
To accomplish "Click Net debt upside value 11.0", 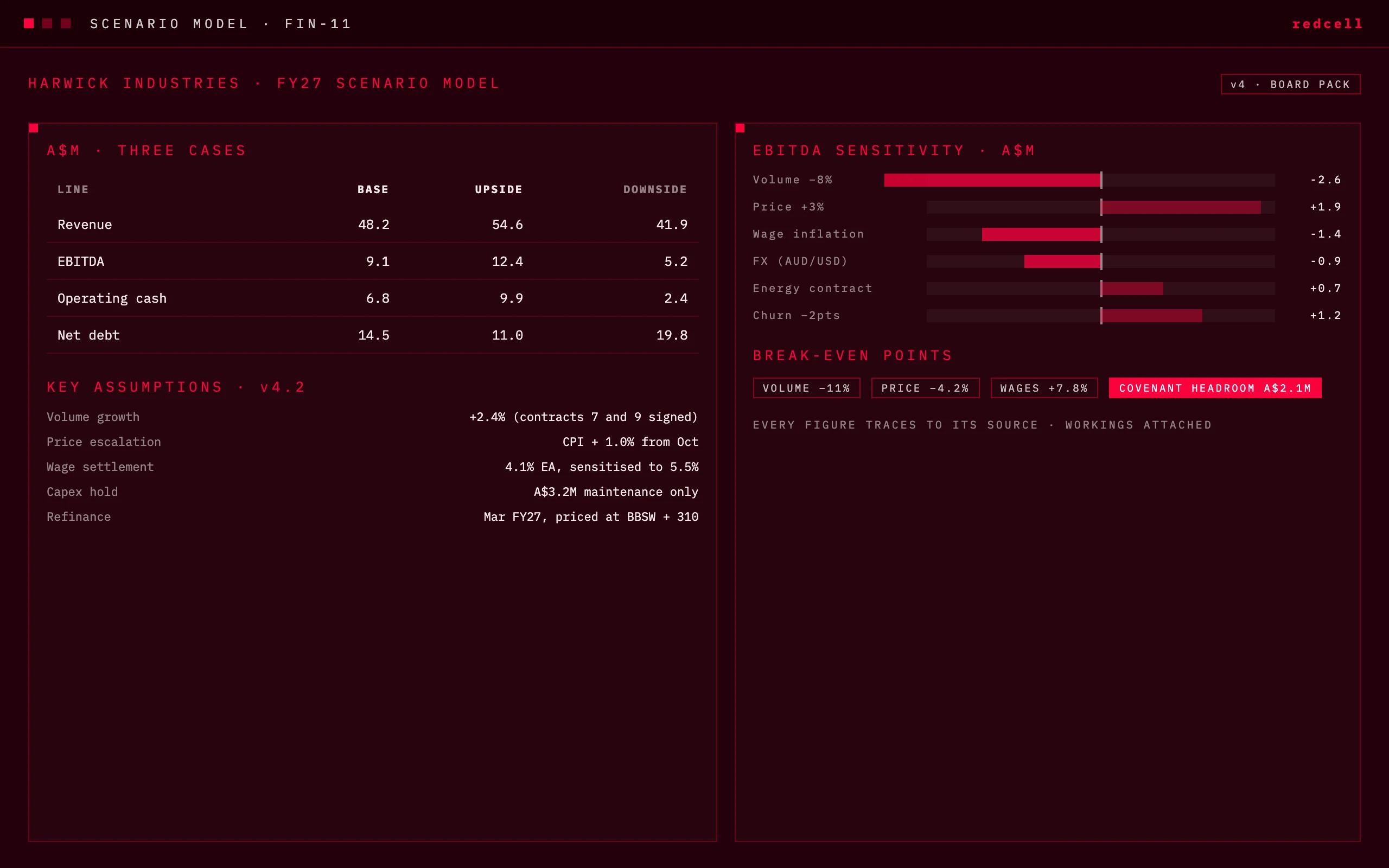I will [x=507, y=335].
